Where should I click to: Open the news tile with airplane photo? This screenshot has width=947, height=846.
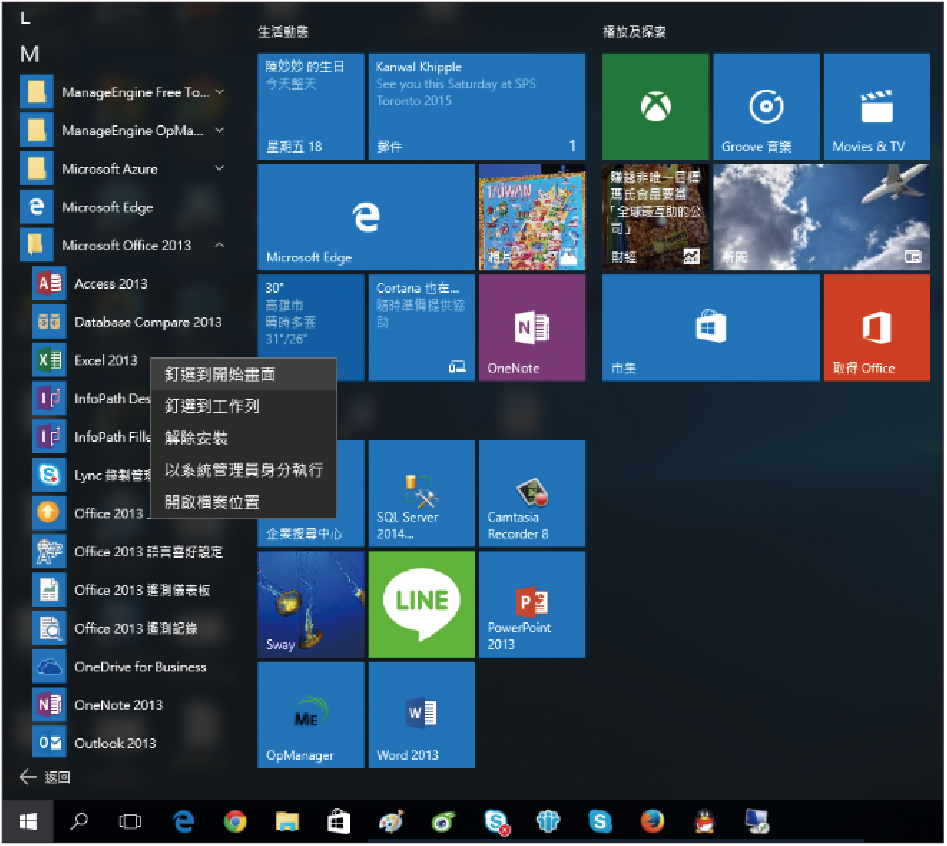pyautogui.click(x=821, y=217)
